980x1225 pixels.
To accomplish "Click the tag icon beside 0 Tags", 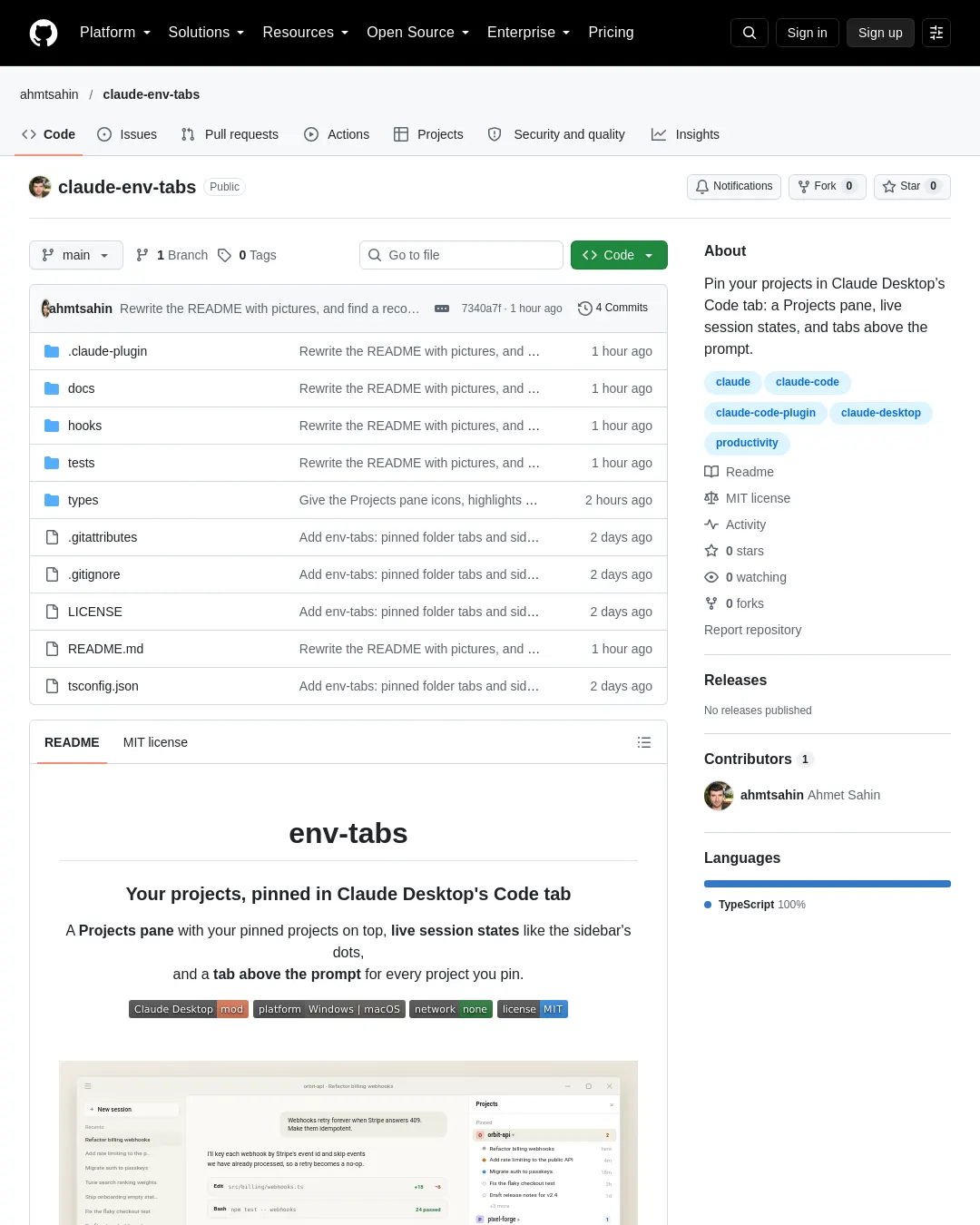I will click(x=224, y=255).
